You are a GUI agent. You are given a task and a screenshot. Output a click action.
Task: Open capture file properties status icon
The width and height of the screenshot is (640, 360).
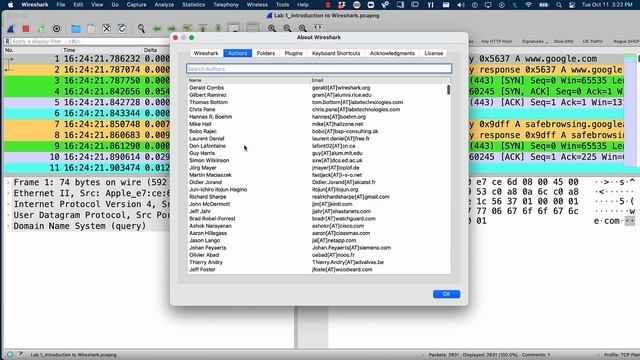point(20,355)
